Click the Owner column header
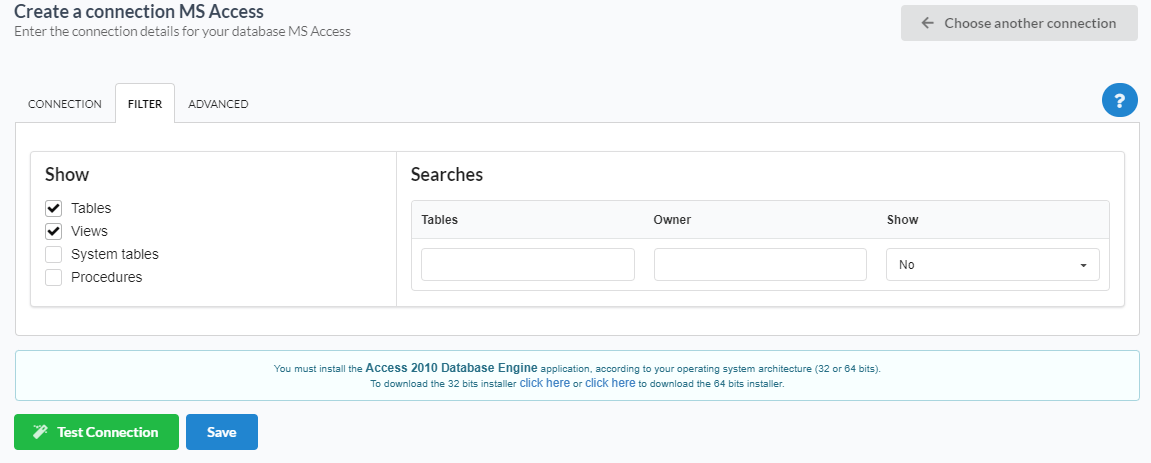This screenshot has width=1151, height=463. tap(672, 219)
